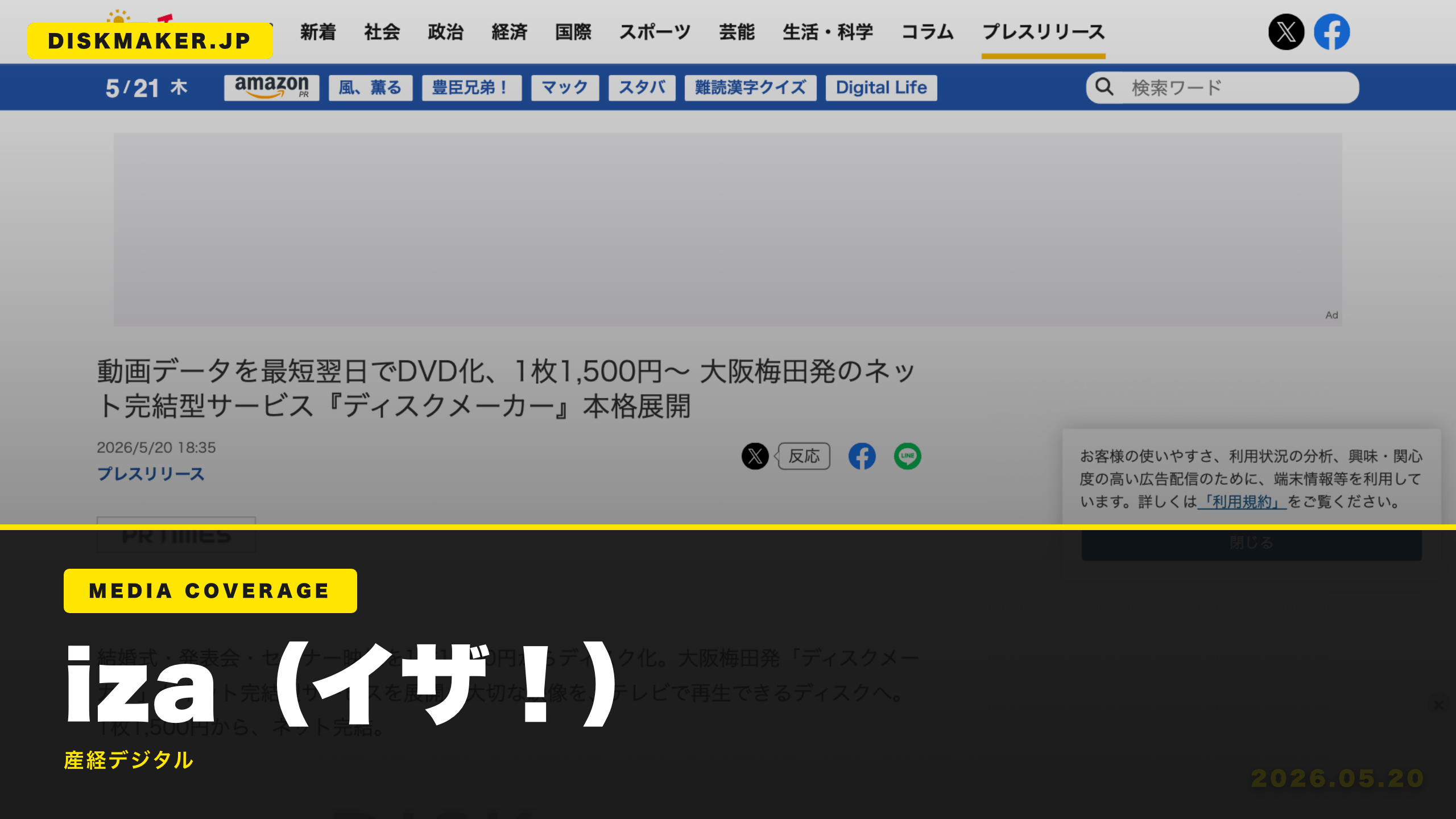Open the 経済 section

510,32
